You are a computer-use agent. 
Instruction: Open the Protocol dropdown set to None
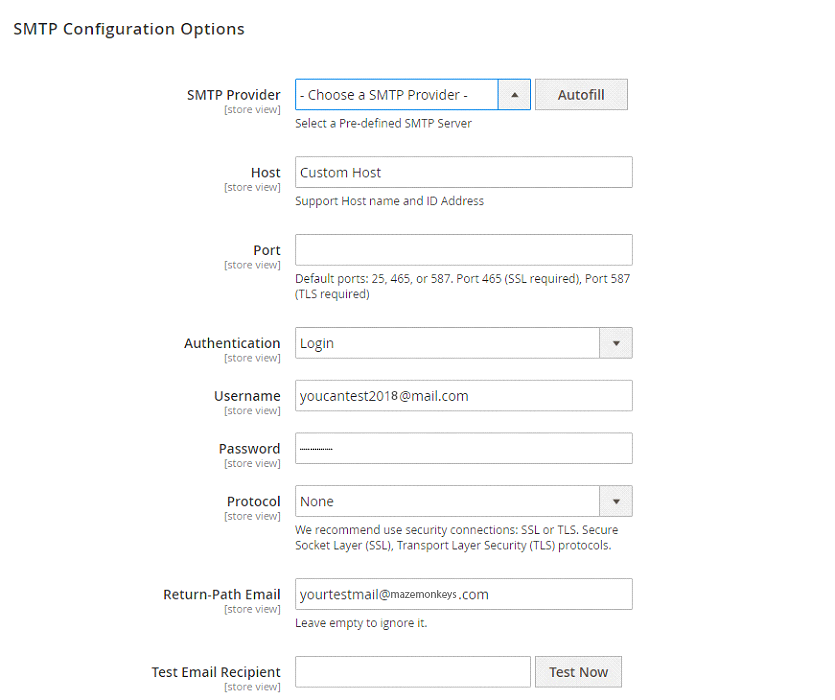(463, 501)
